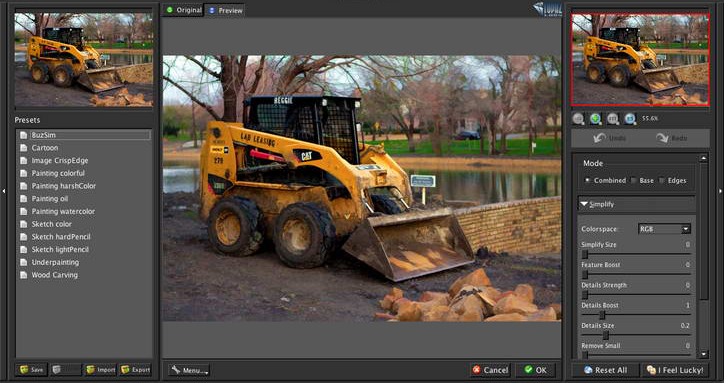Click the Details Size slider handle
Image resolution: width=724 pixels, height=383 pixels.
605,335
